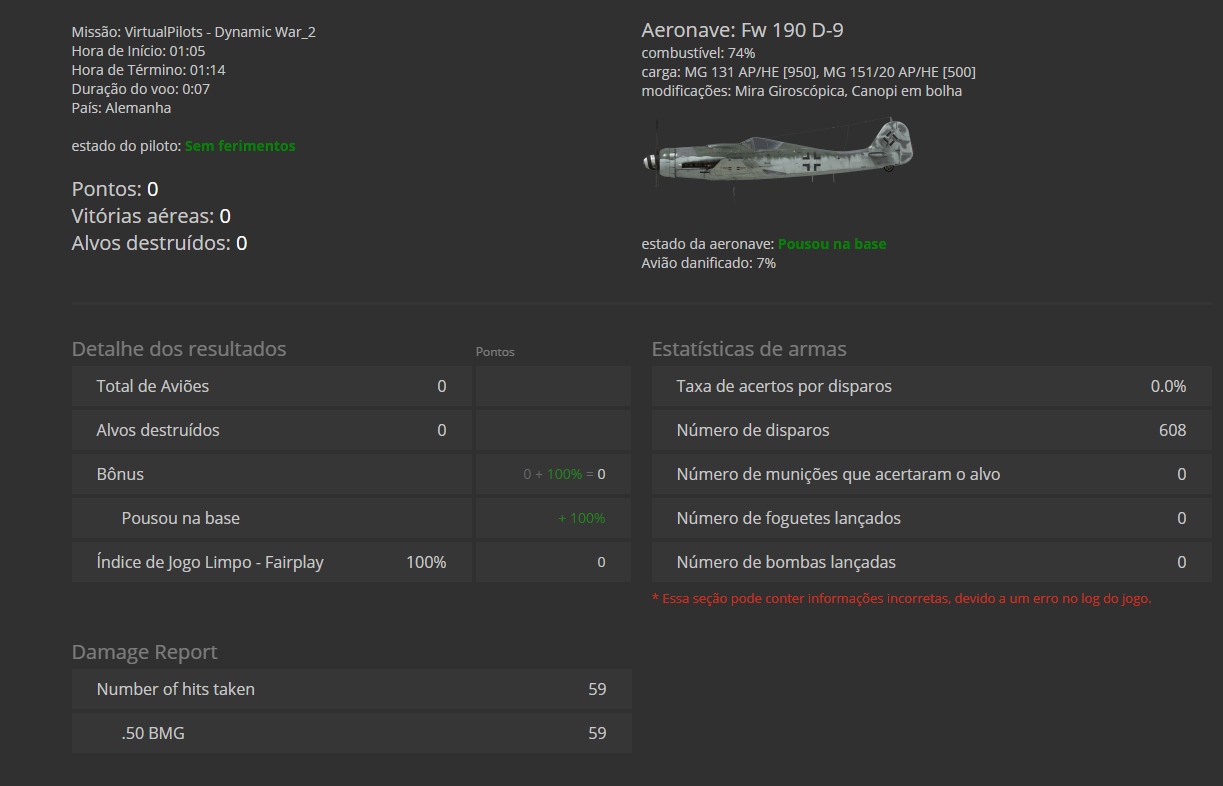Click the 'Bônus' row
The image size is (1223, 786).
pos(271,474)
